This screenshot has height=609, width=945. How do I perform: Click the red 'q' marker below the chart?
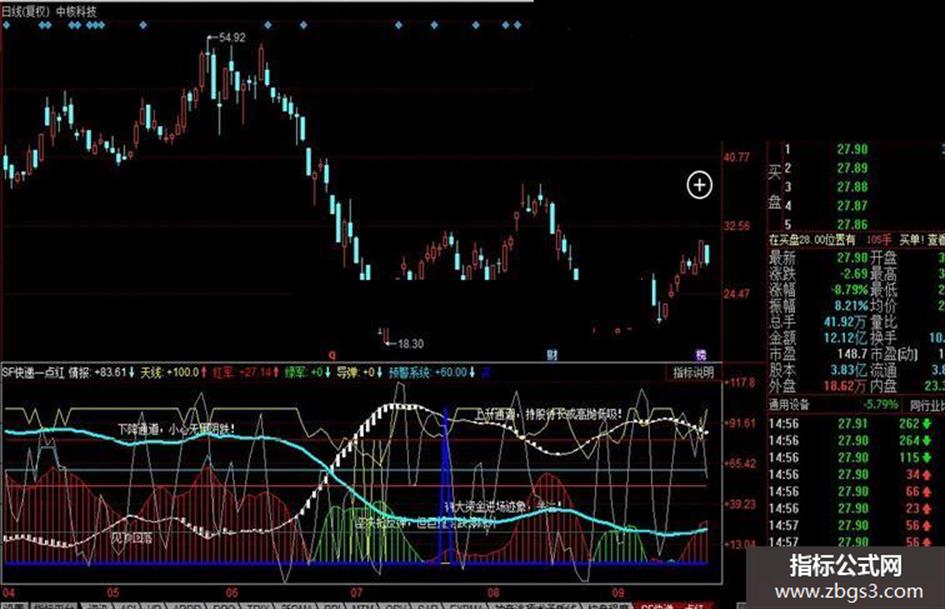[x=331, y=355]
